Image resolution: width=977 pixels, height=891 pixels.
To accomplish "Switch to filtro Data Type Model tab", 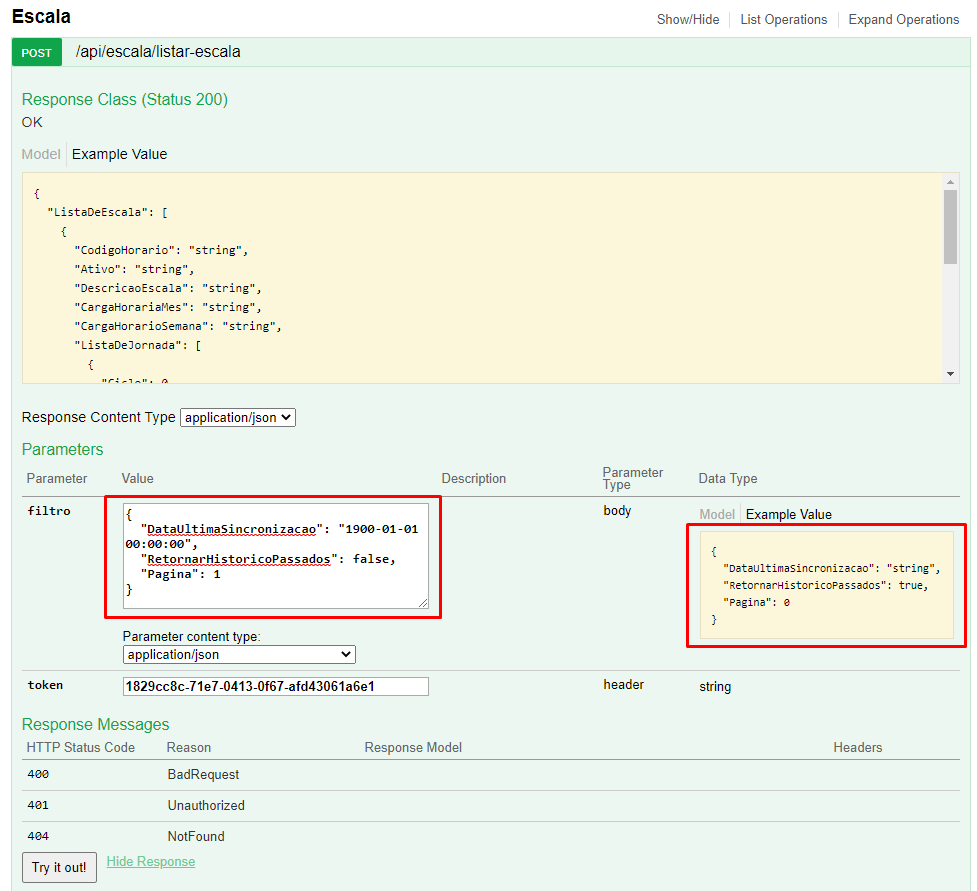I will pos(717,514).
